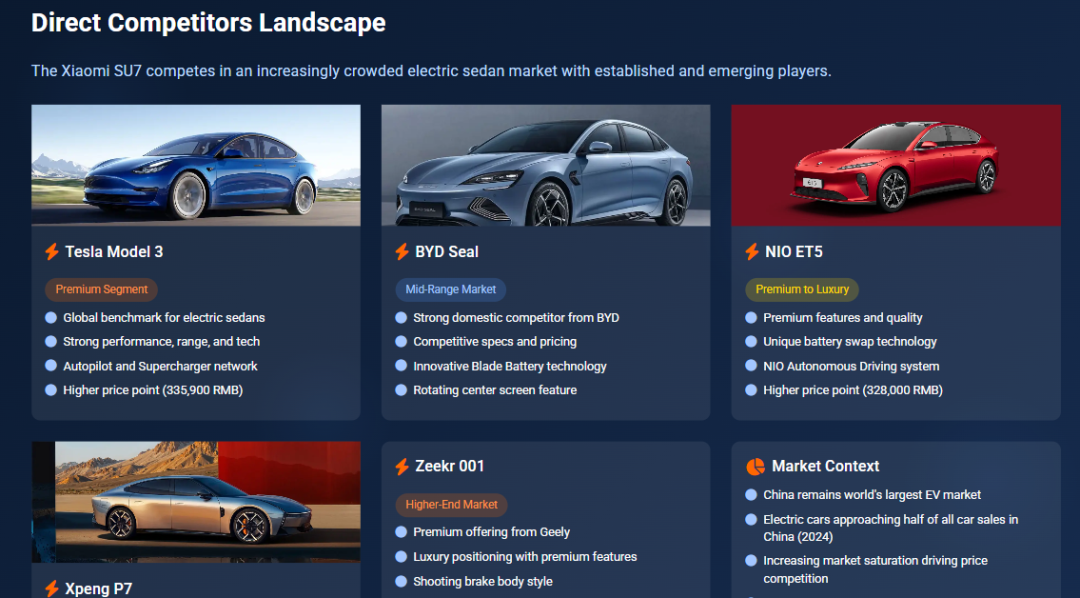Click the Direct Competitors Landscape title
The width and height of the screenshot is (1080, 598).
[209, 23]
